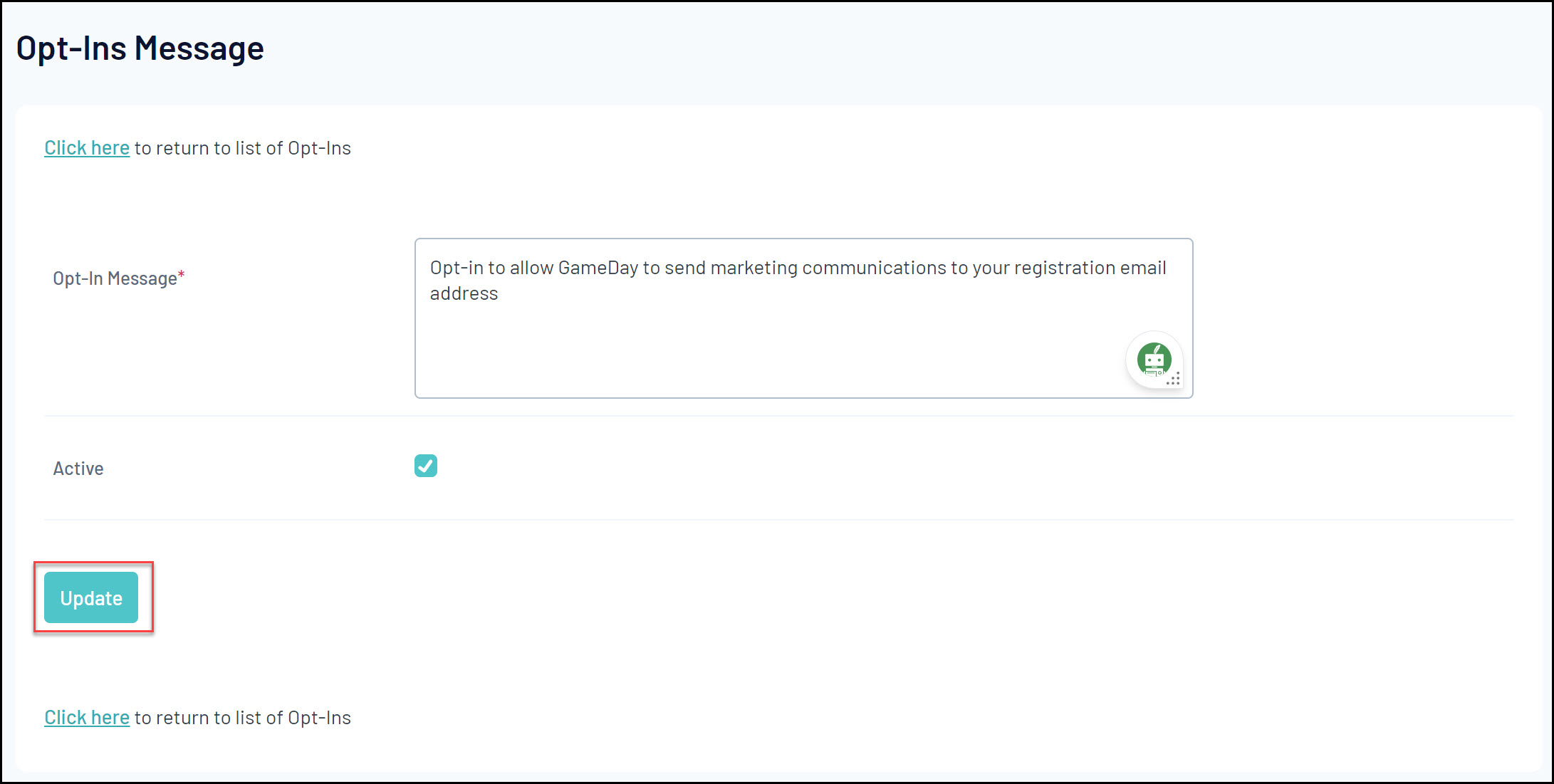Click the 'Opt-Ins Message' page heading
This screenshot has width=1554, height=784.
click(140, 48)
